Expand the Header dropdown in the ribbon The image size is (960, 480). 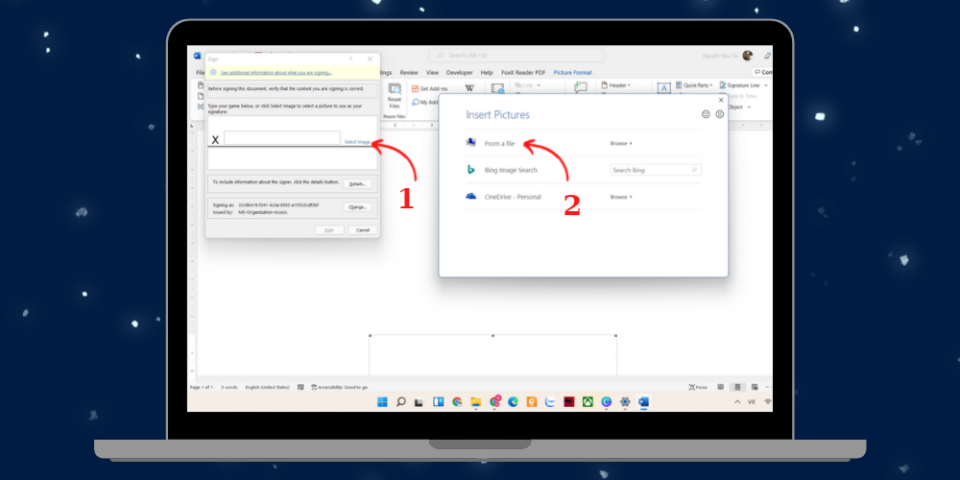616,86
